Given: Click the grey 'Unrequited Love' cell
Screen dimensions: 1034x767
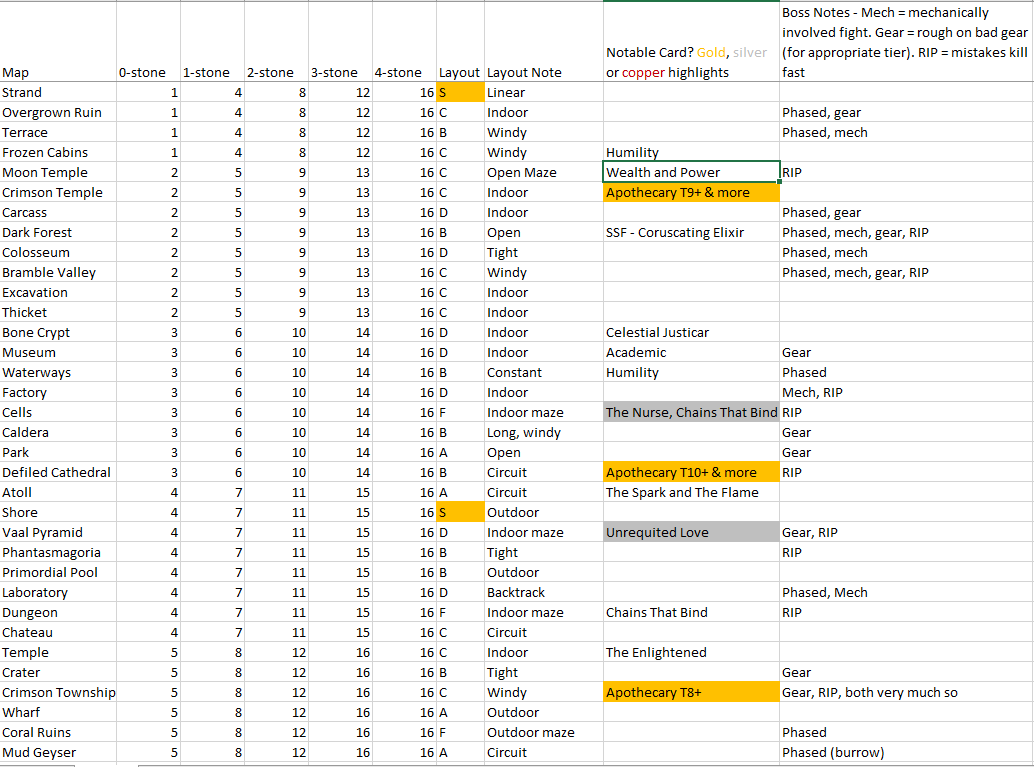Looking at the screenshot, I should coord(691,532).
